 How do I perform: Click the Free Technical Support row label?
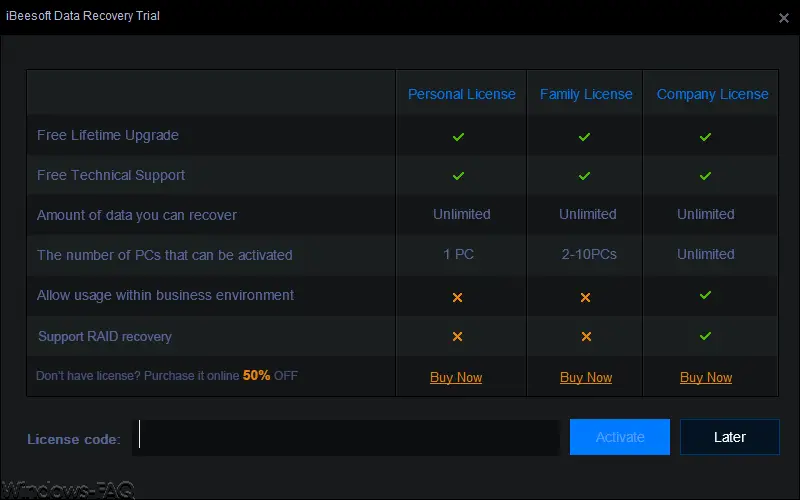point(111,175)
